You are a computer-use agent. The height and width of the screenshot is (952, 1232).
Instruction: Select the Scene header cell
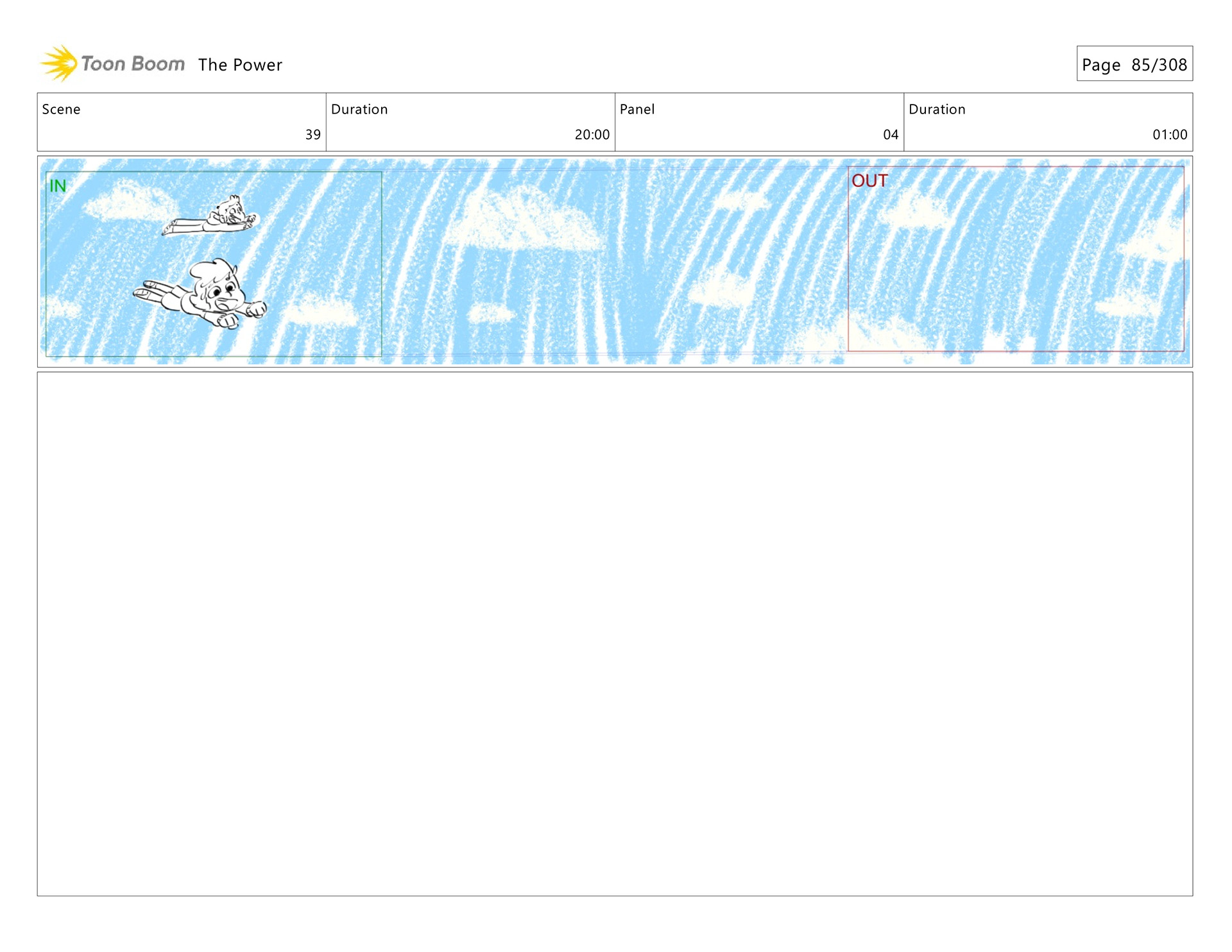point(62,109)
